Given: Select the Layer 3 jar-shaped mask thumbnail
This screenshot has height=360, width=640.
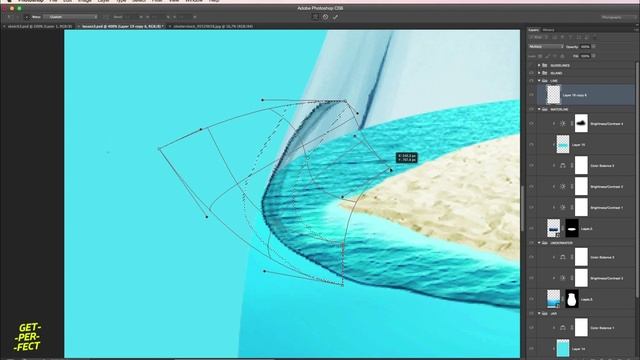Looking at the screenshot, I should click(x=572, y=299).
